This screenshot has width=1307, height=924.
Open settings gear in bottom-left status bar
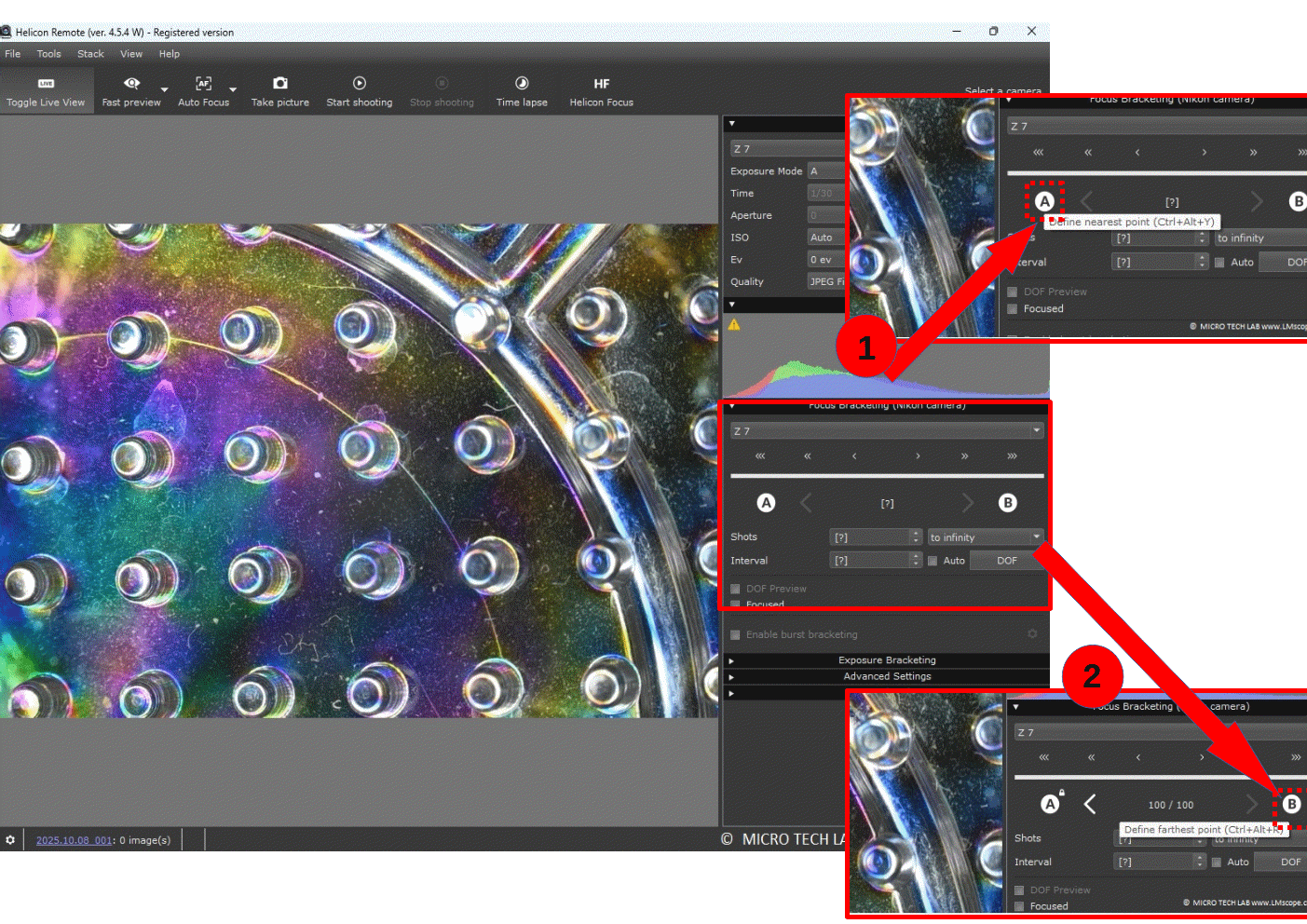(x=10, y=840)
